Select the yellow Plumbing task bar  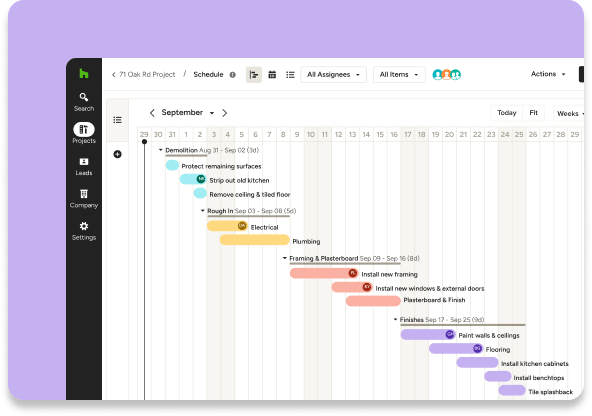[254, 240]
